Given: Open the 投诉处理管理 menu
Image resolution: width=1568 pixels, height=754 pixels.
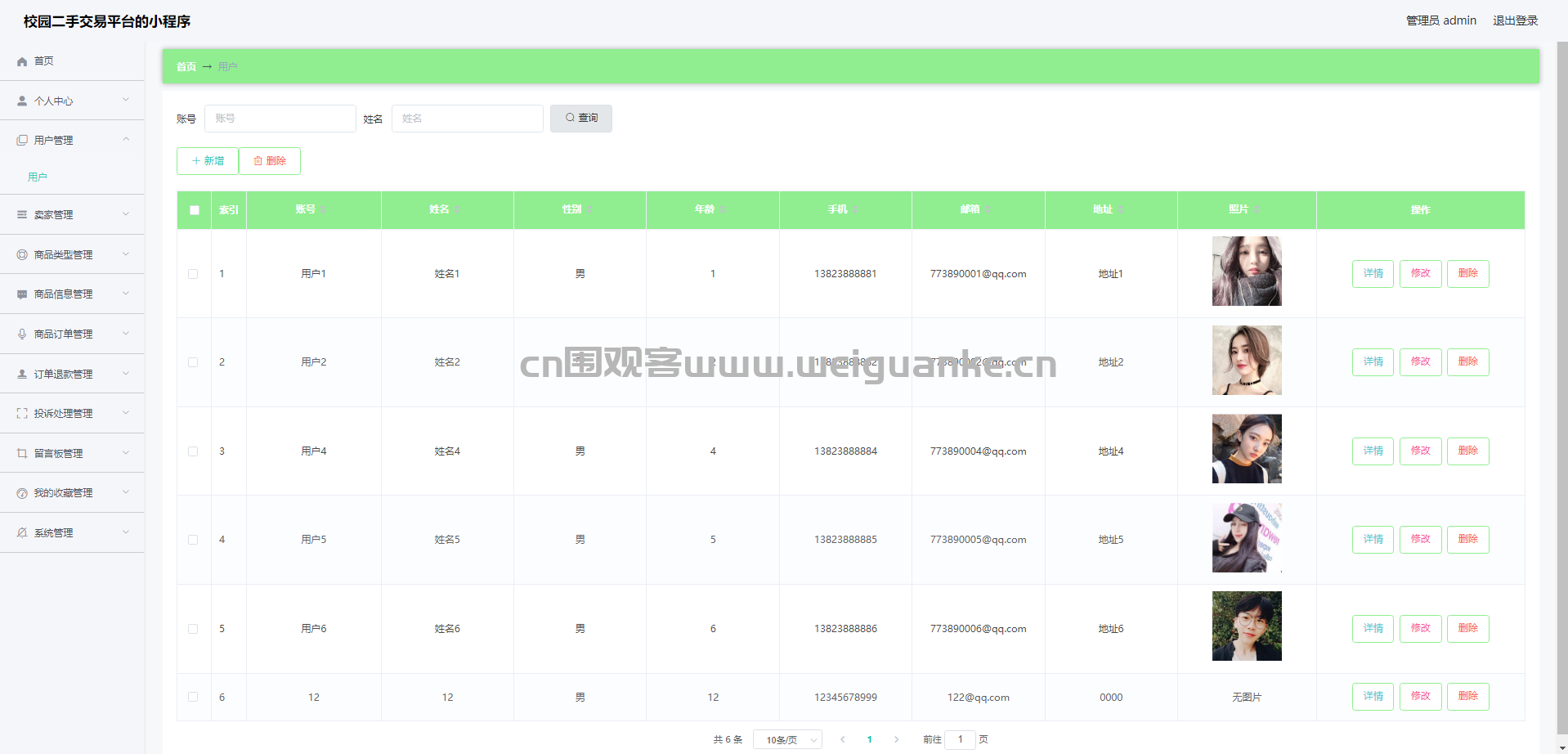Looking at the screenshot, I should 64,414.
